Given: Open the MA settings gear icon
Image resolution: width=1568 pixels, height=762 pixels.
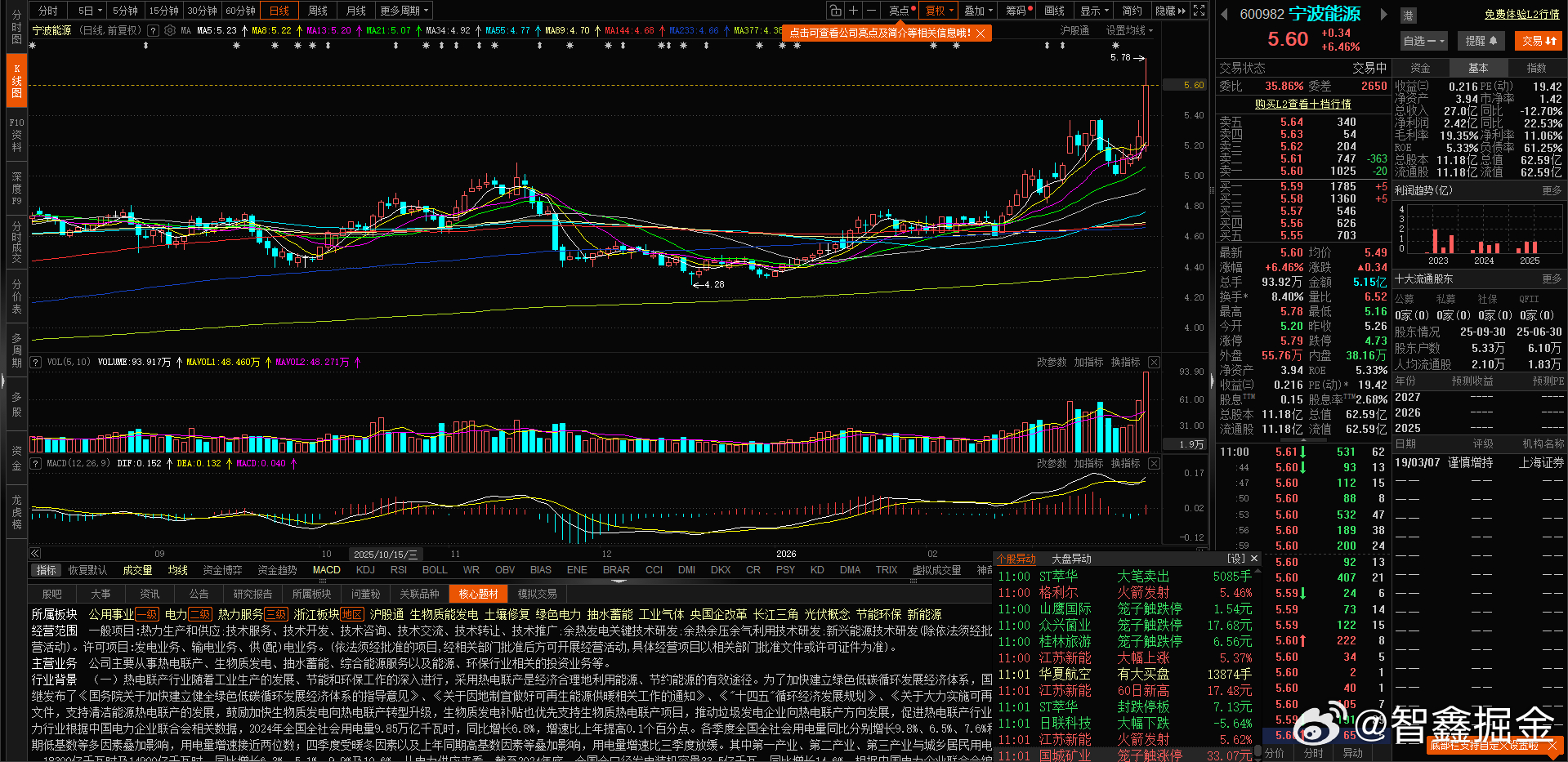Looking at the screenshot, I should click(x=170, y=30).
